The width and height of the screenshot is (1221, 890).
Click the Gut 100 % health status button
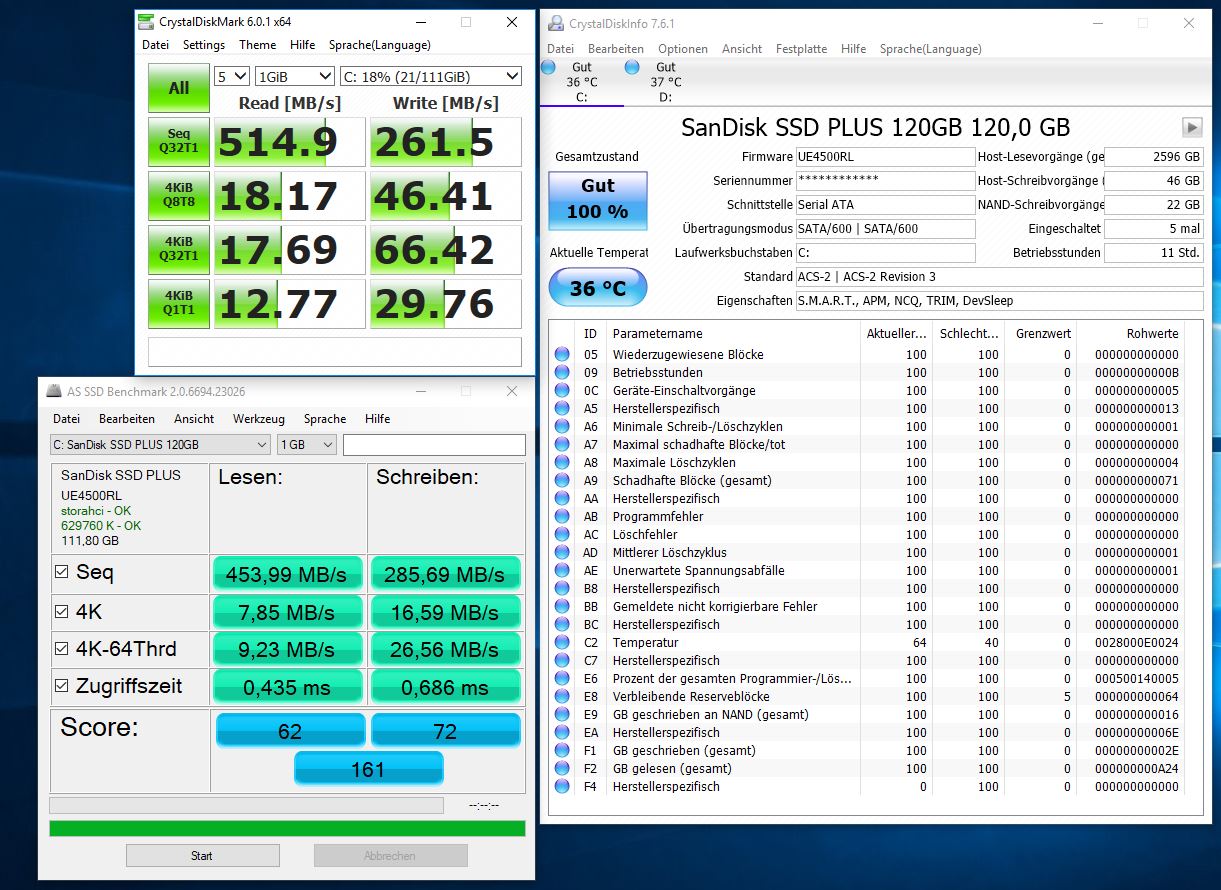598,200
